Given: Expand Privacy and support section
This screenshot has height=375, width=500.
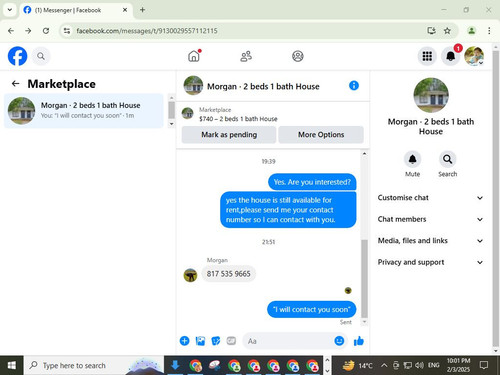Looking at the screenshot, I should tap(430, 262).
